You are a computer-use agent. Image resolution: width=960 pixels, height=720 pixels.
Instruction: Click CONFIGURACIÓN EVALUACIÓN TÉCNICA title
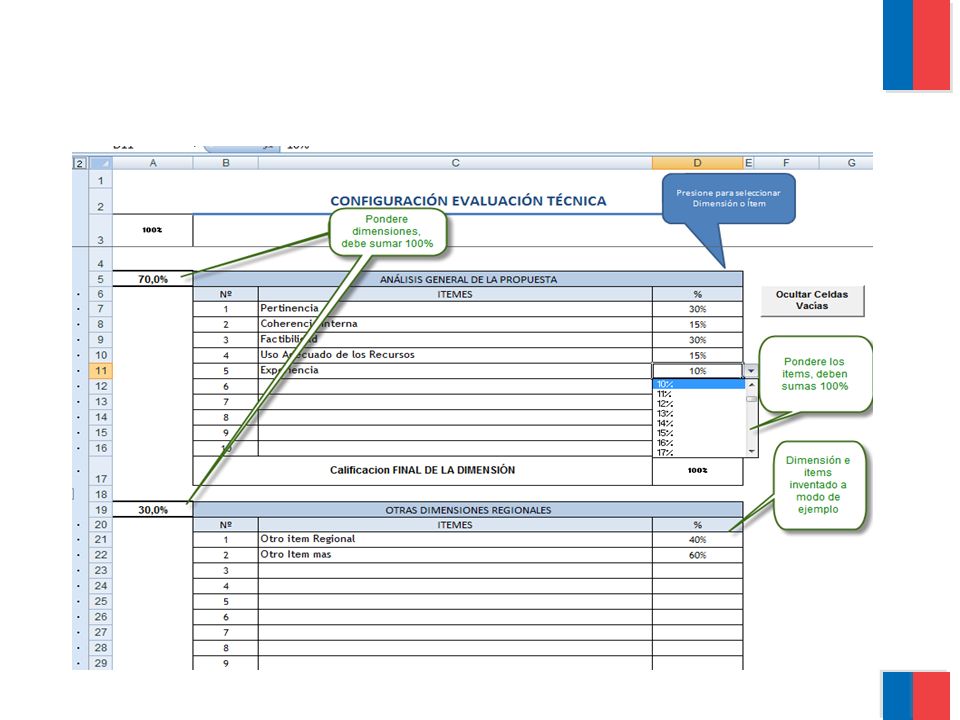coord(468,201)
